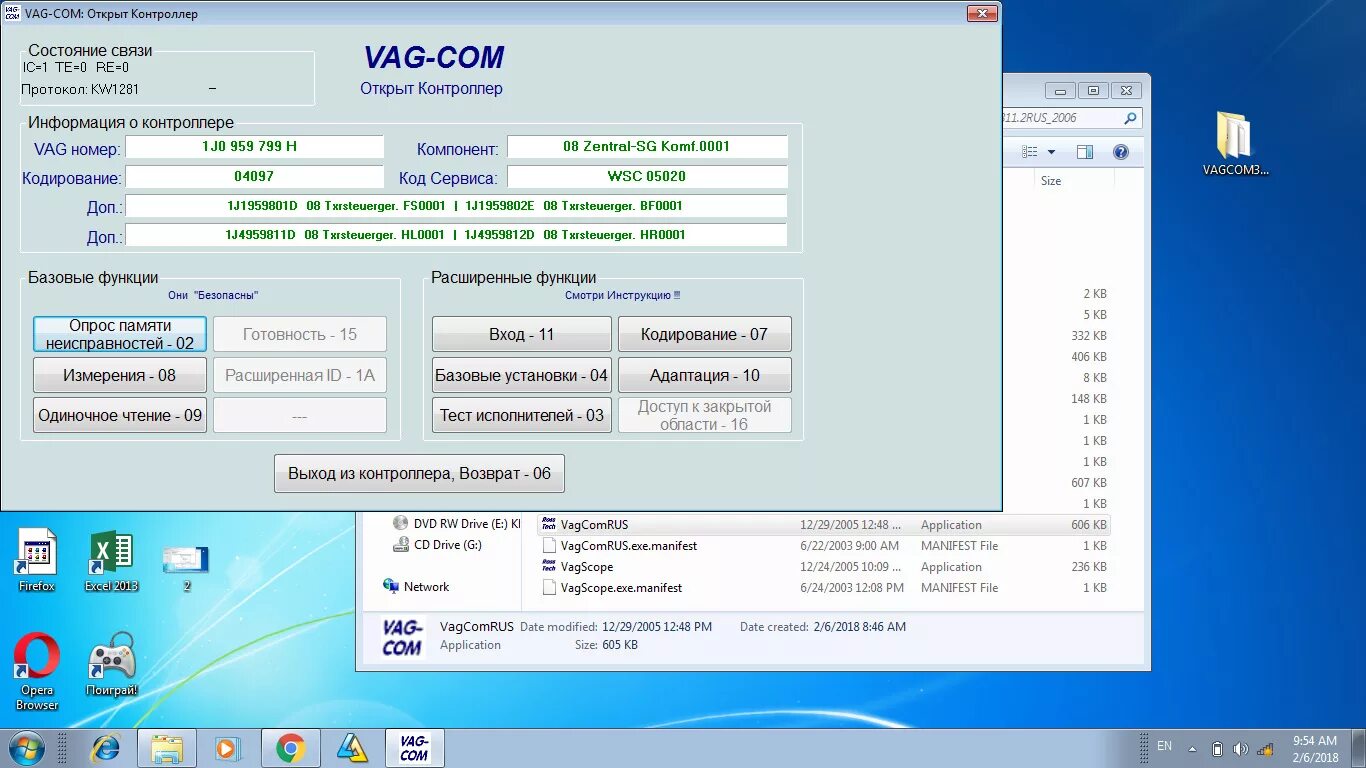Select the desktop shortcut named 2
Screen dimensions: 1366x768
tap(186, 567)
